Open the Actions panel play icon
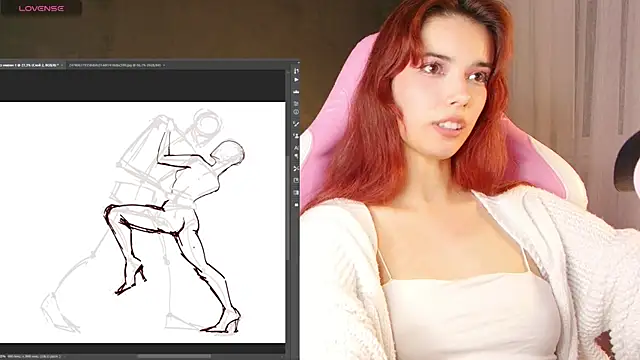 [296, 80]
